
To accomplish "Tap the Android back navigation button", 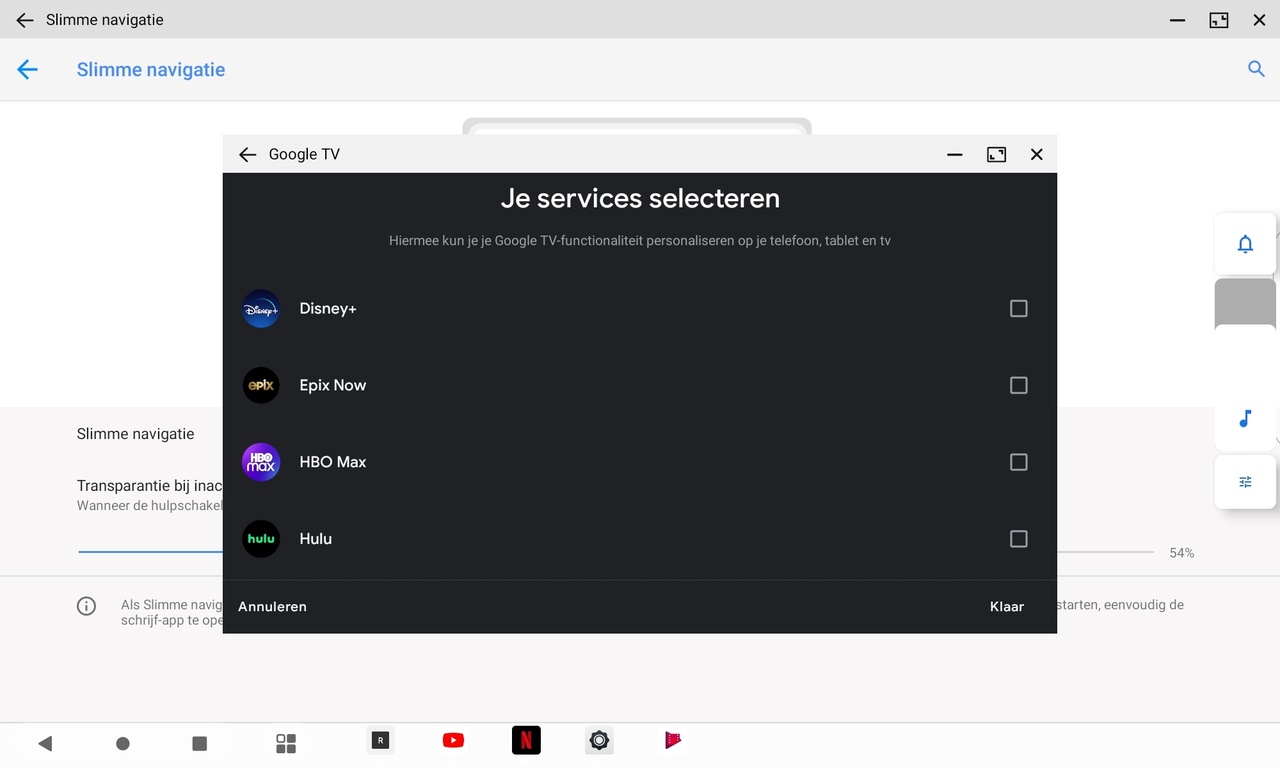I will point(45,743).
